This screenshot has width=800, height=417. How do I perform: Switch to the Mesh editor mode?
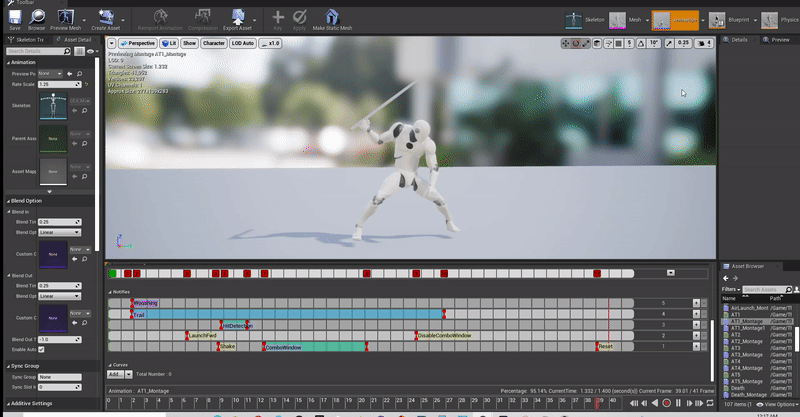pyautogui.click(x=626, y=20)
